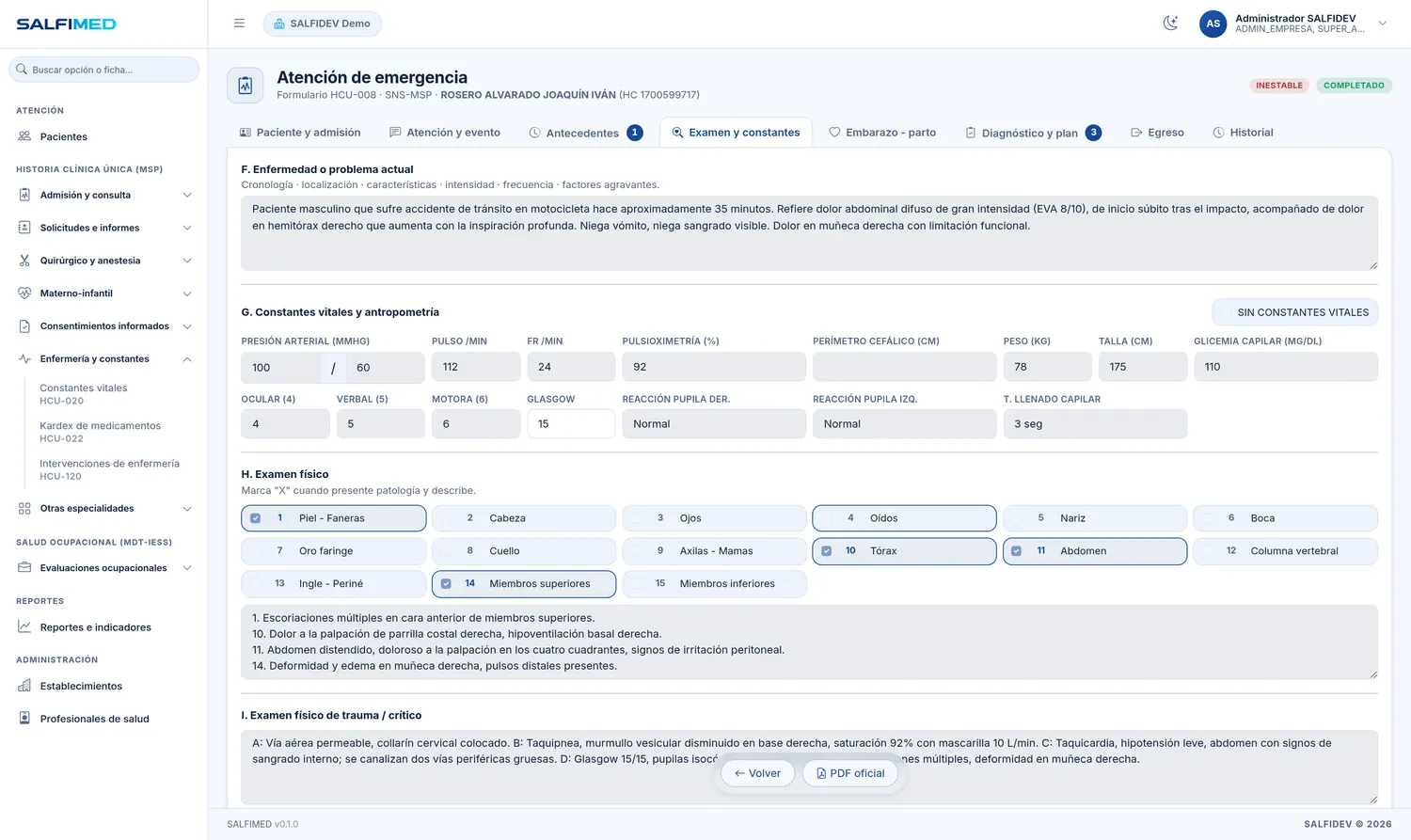This screenshot has width=1411, height=840.
Task: Click the Materno-infantil heart icon
Action: [x=24, y=293]
